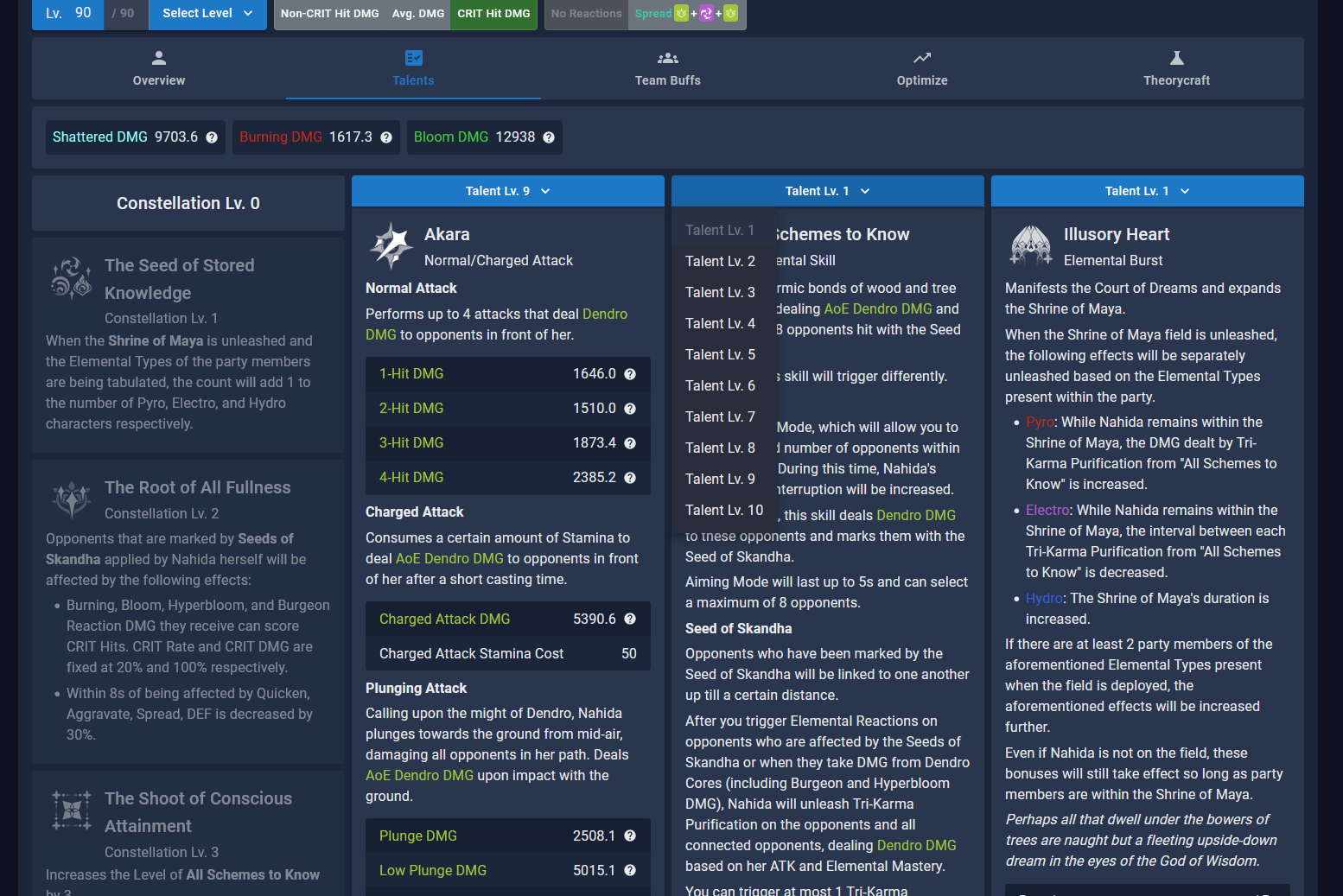Click the Root of All Fullness constellation icon

pyautogui.click(x=71, y=499)
